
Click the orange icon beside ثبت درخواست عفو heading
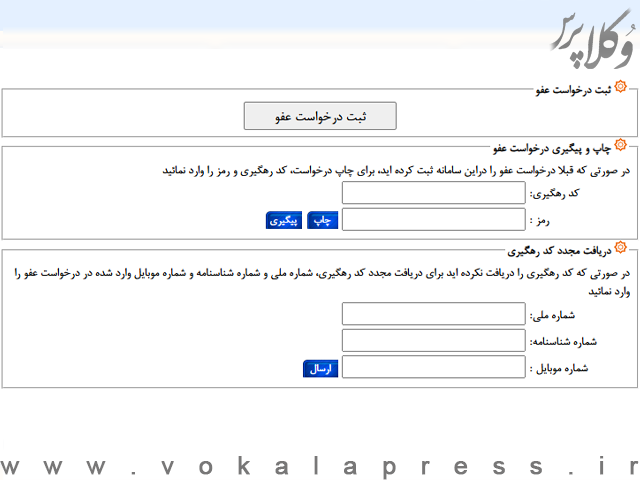coord(620,87)
